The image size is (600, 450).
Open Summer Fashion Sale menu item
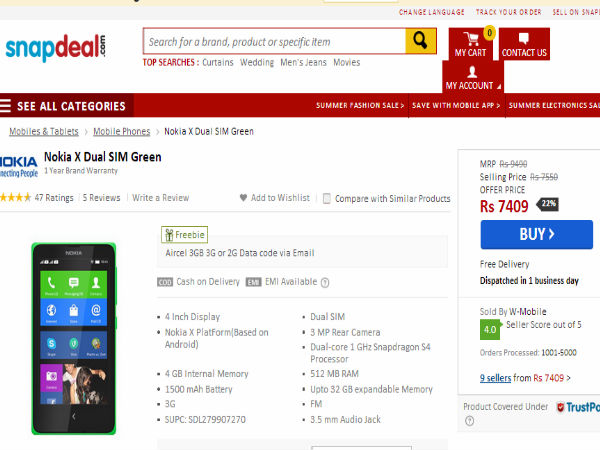(360, 106)
